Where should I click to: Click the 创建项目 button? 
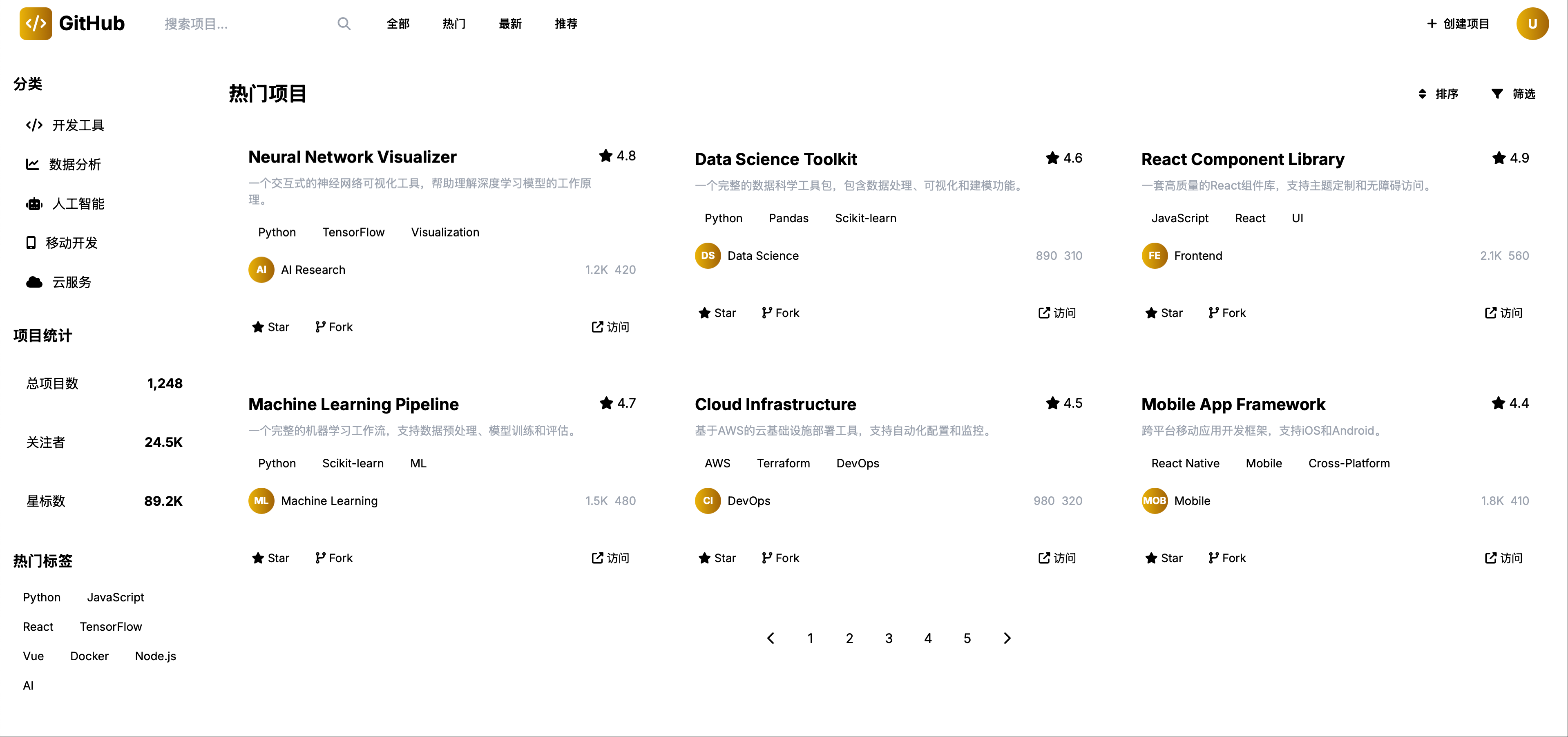point(1458,24)
